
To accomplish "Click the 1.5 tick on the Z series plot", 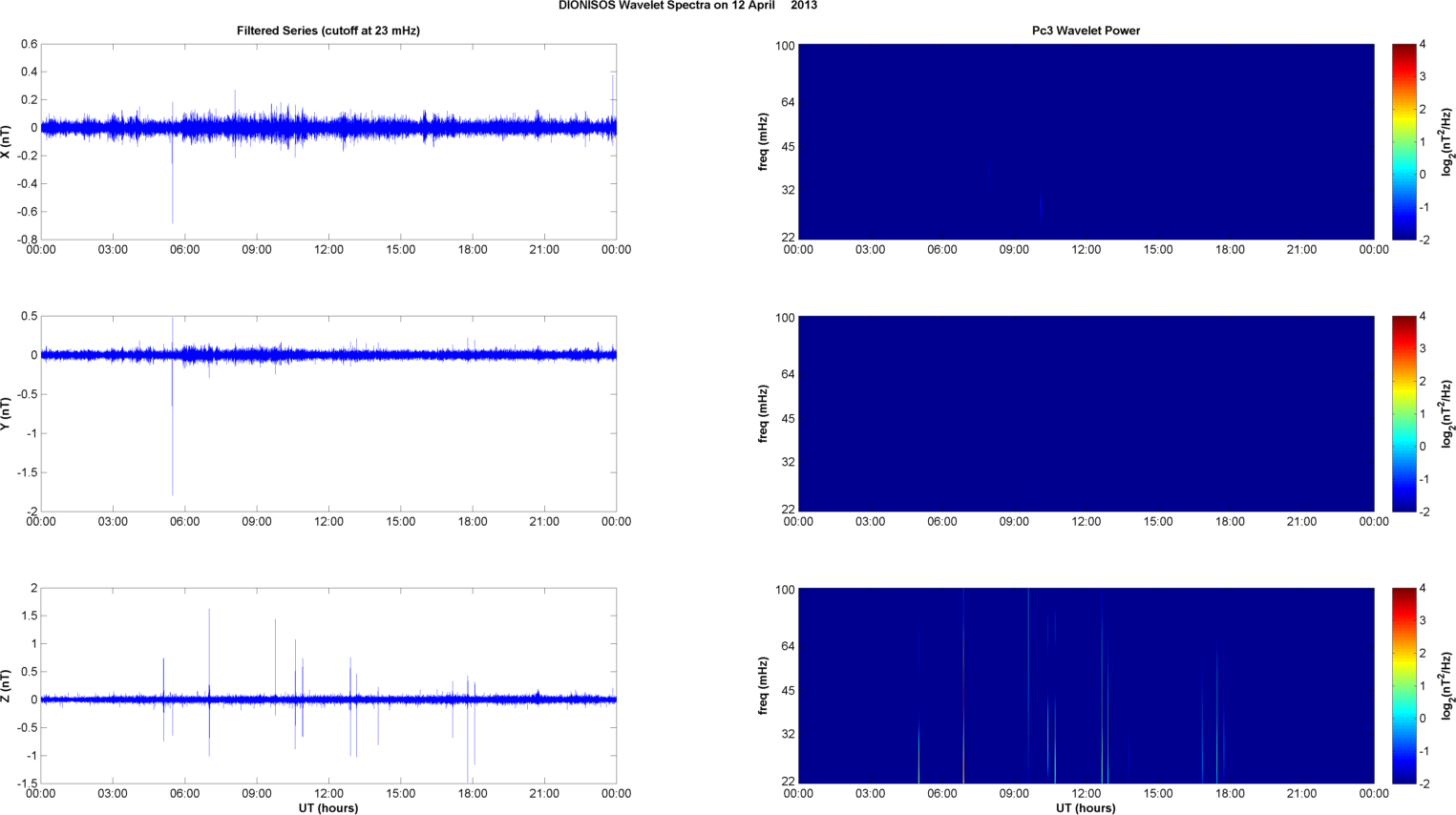I will tap(31, 616).
